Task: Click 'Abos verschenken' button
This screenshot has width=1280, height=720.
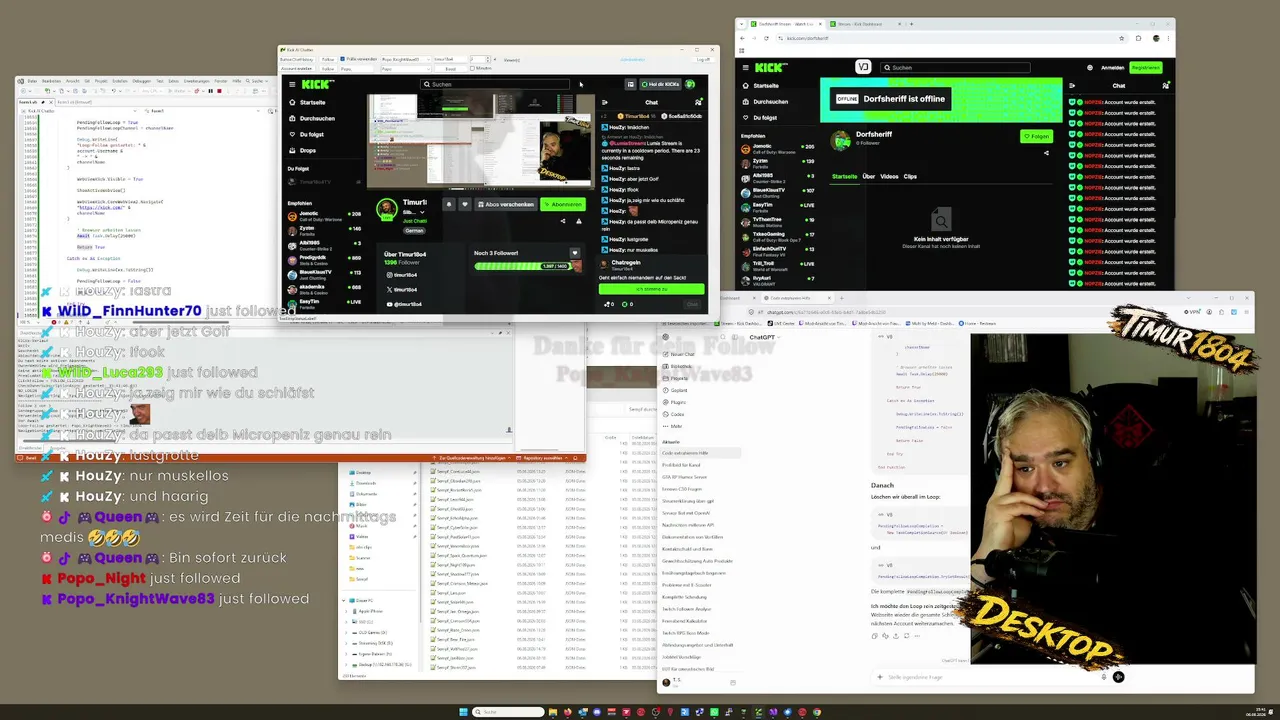Action: pyautogui.click(x=505, y=204)
